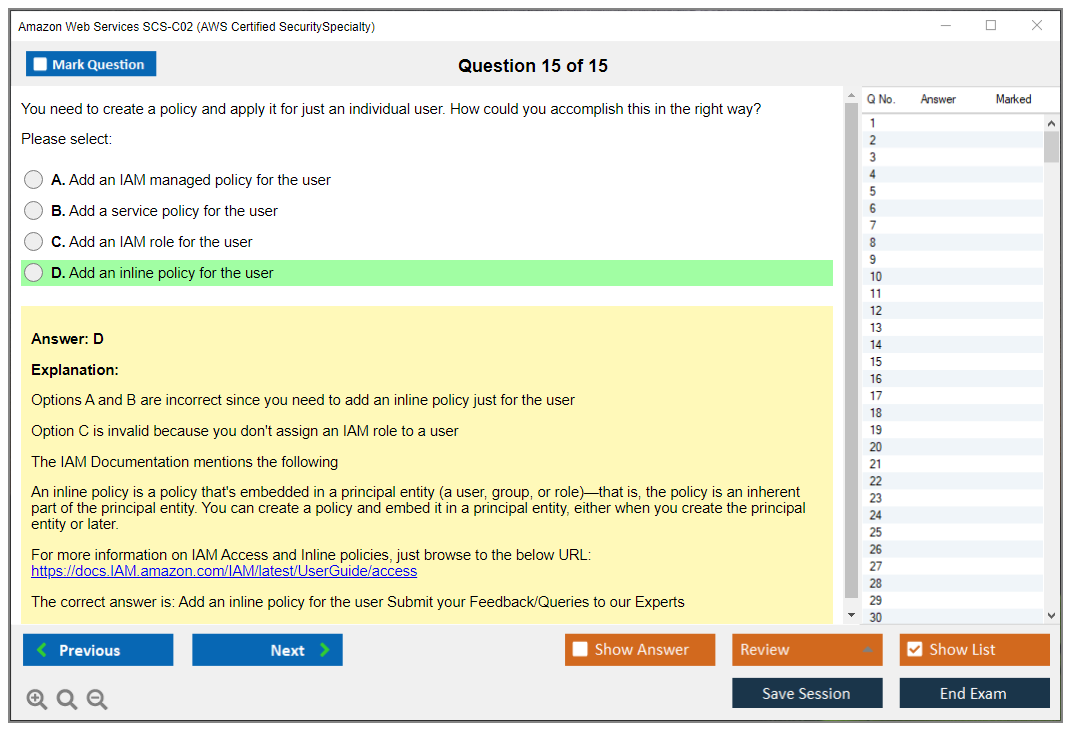
Task: Select radio option C IAM role
Action: [34, 242]
